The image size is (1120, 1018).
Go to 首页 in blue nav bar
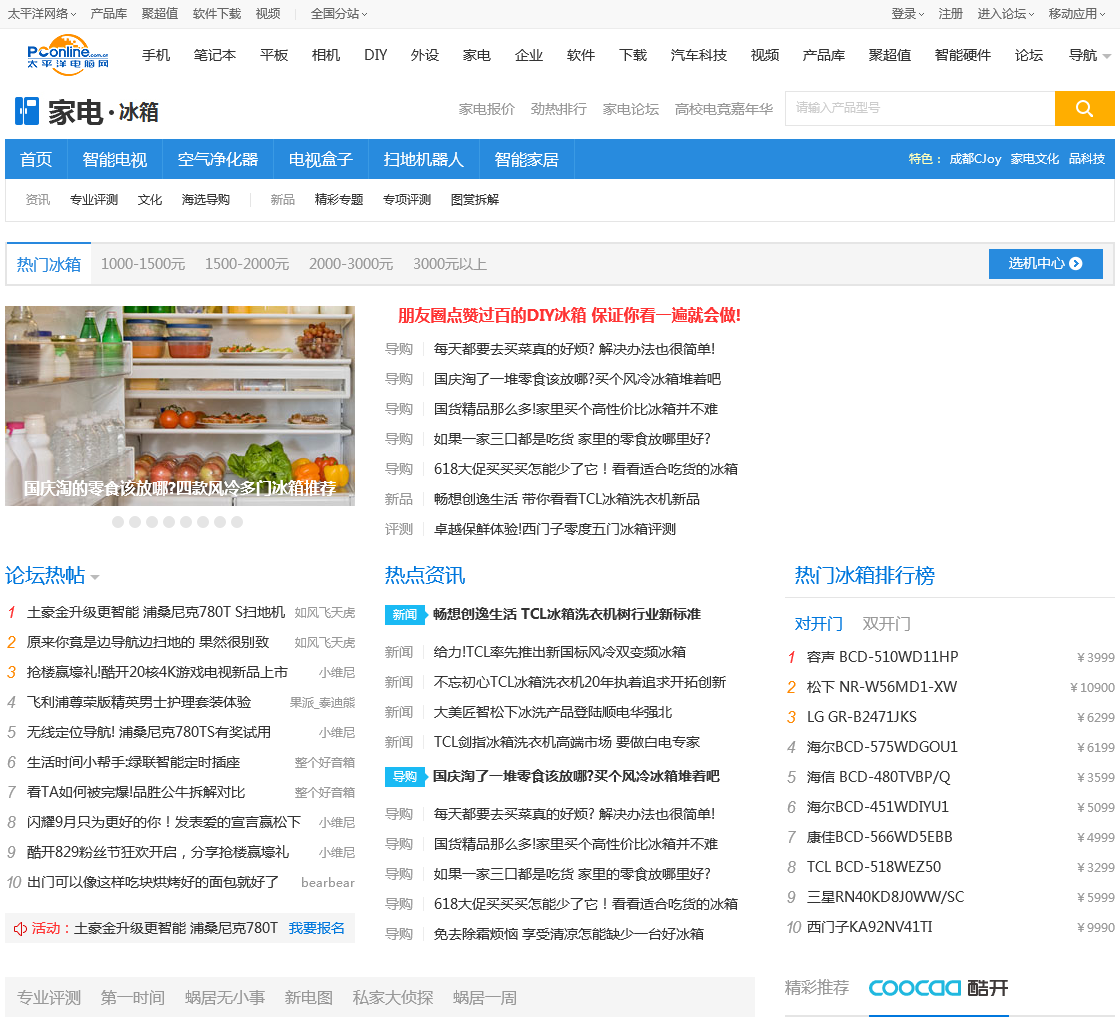tap(36, 159)
